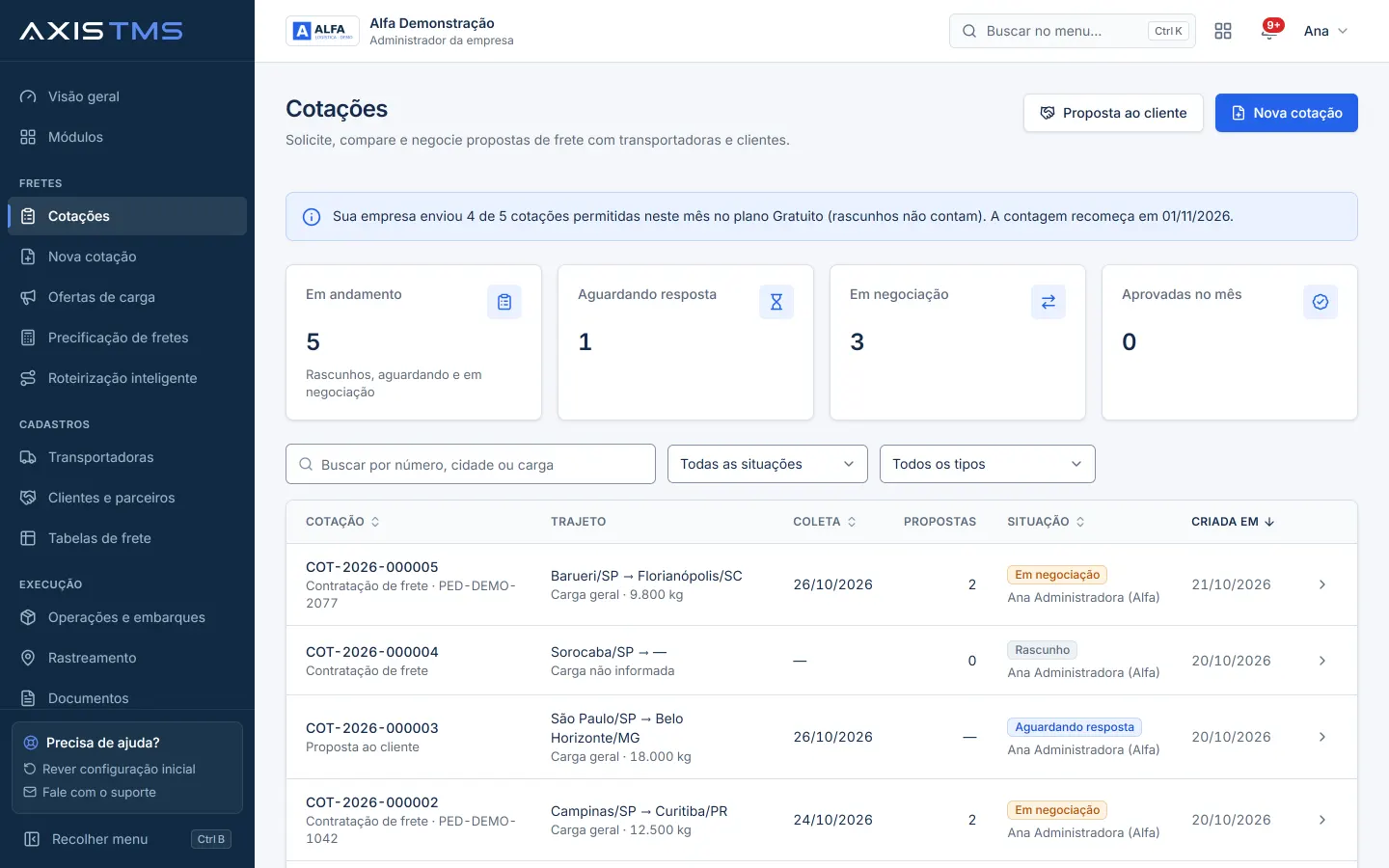This screenshot has height=868, width=1389.
Task: Sort table by Criada em column
Action: click(x=1233, y=522)
